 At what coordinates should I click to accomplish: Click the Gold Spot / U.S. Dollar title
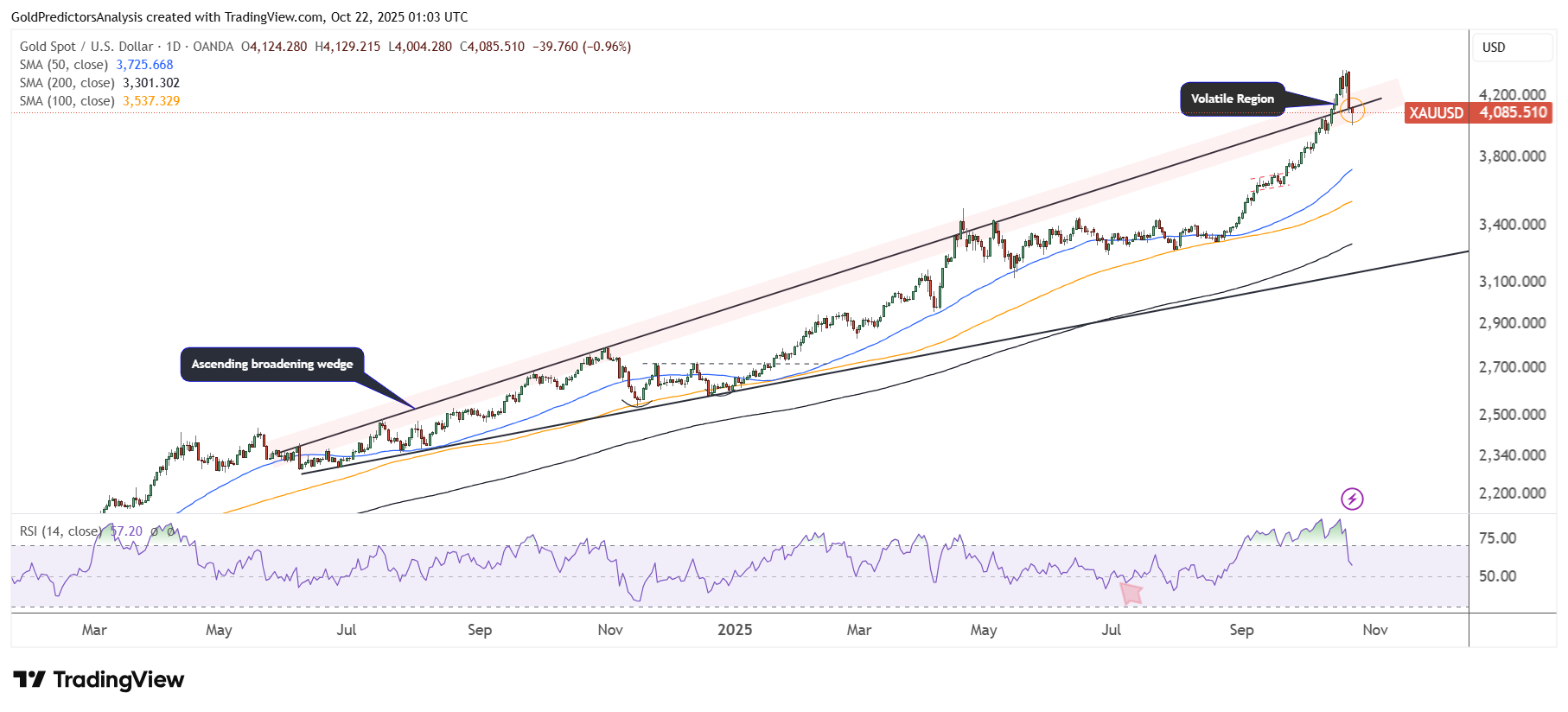tap(86, 47)
